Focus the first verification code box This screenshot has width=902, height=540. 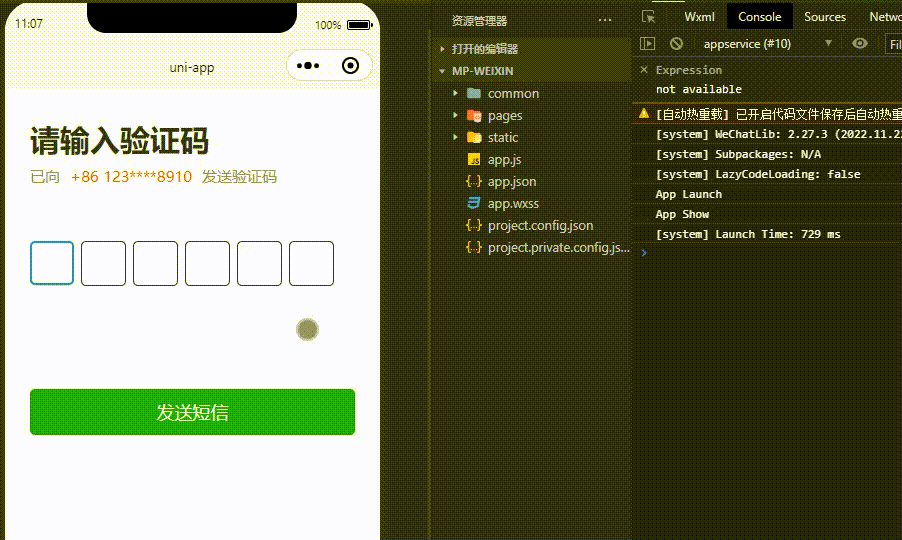[x=52, y=263]
